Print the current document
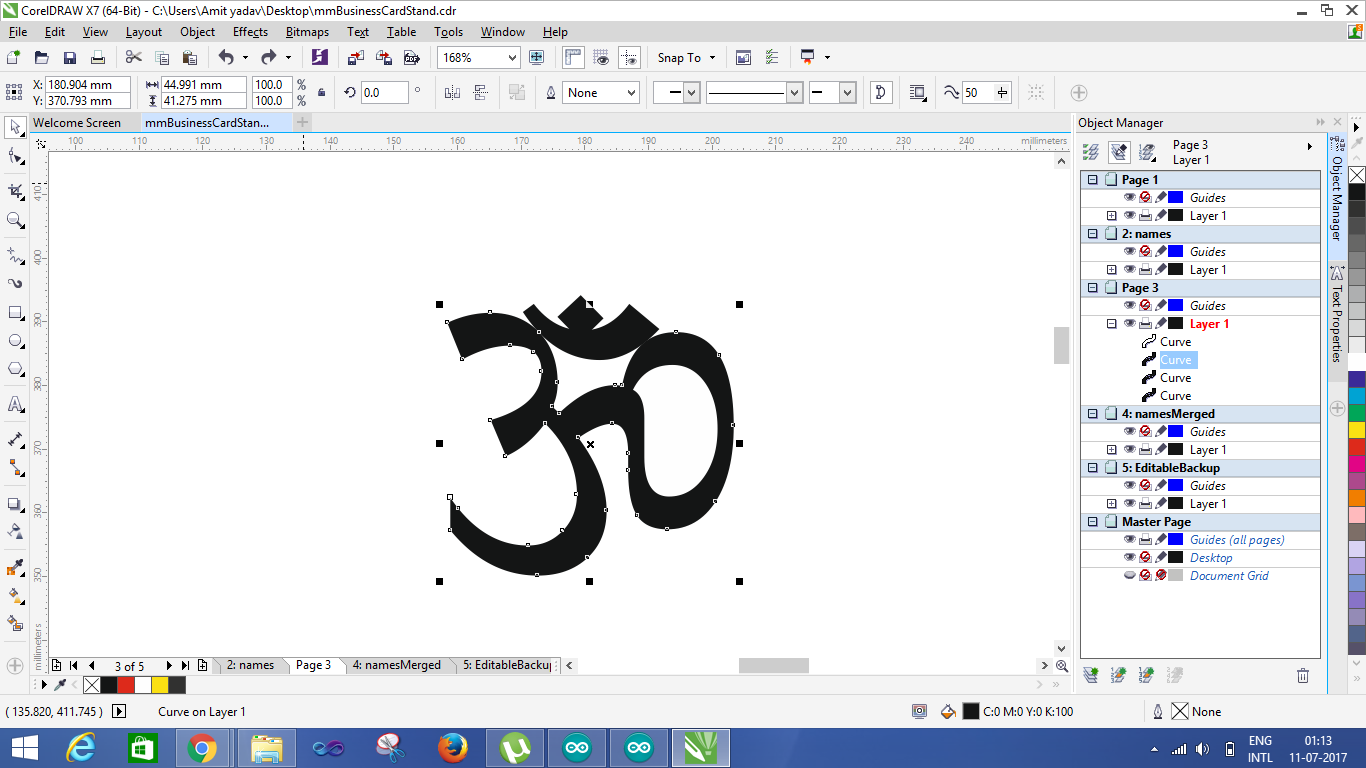 tap(98, 58)
